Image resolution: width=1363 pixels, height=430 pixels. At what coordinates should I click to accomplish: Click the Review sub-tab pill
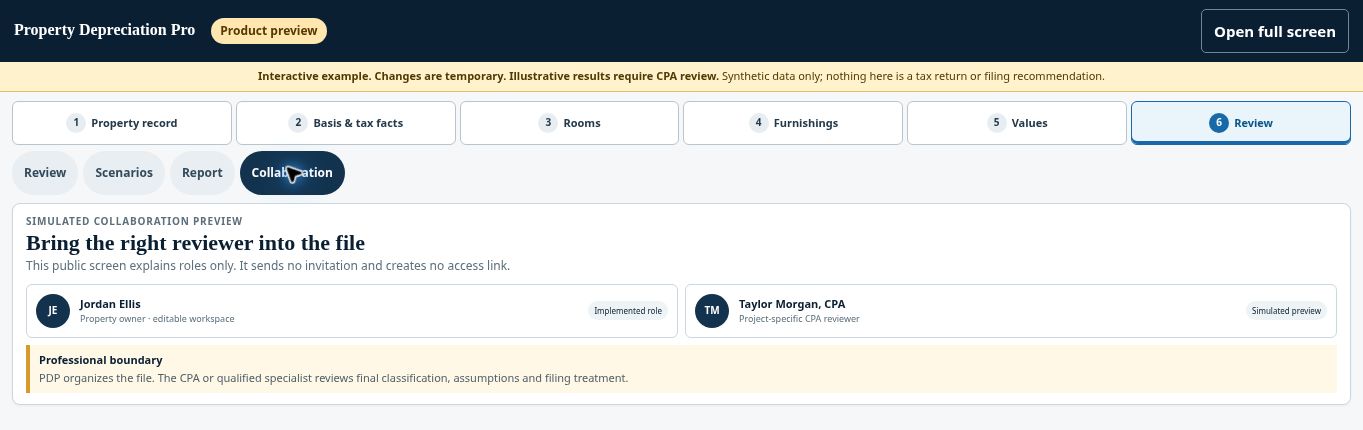(45, 173)
